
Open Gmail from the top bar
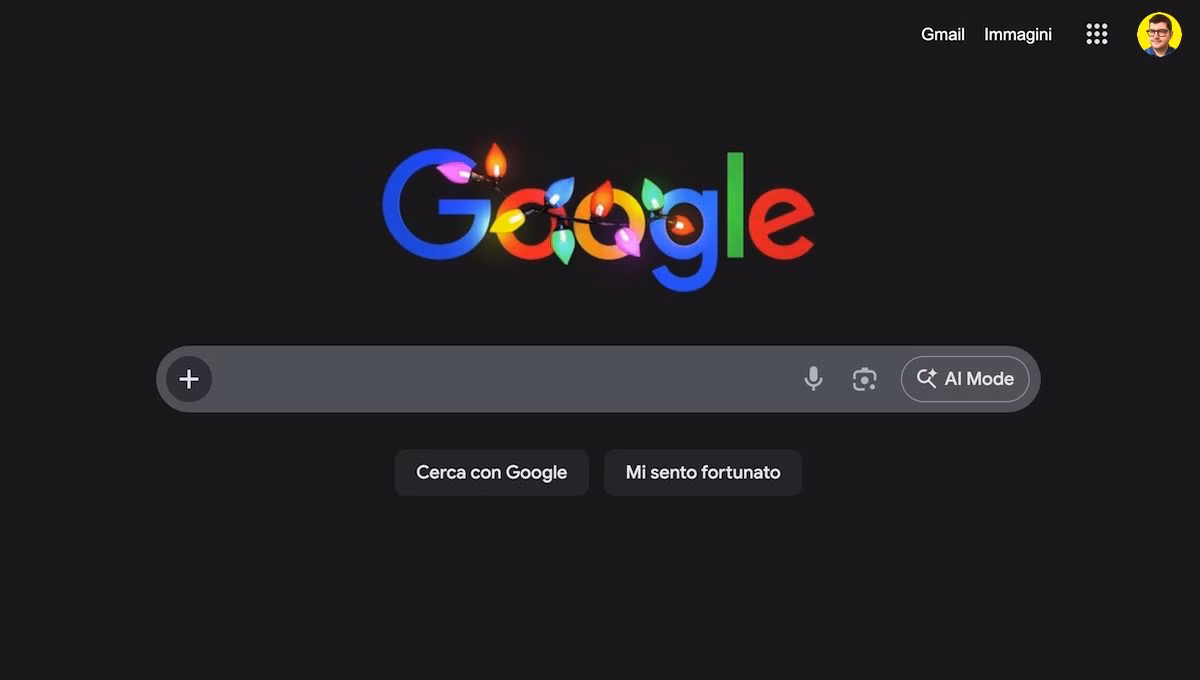coord(943,34)
